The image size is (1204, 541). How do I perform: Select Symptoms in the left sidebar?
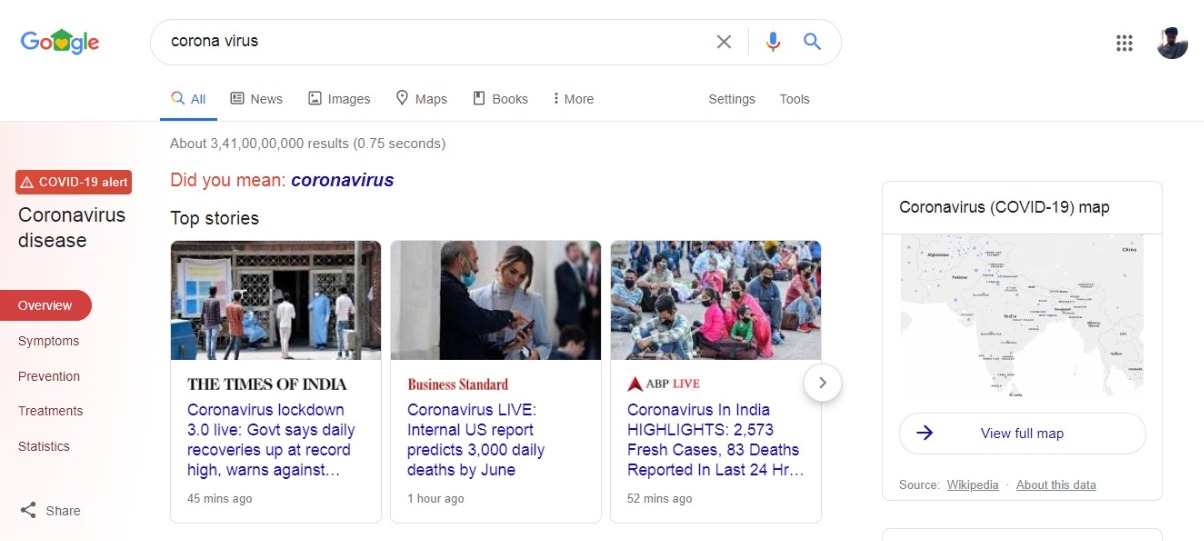(48, 341)
